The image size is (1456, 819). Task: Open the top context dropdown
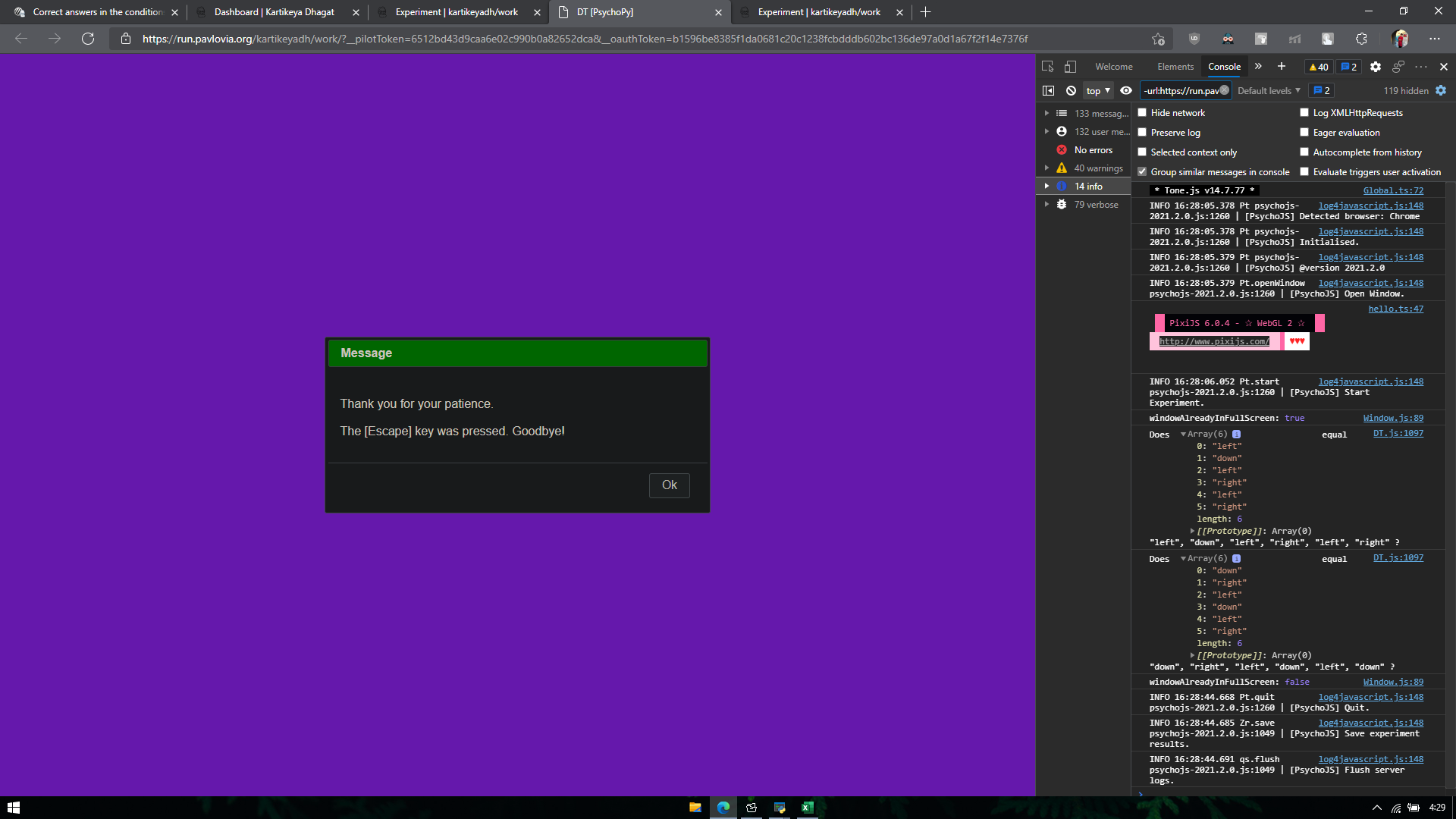pyautogui.click(x=1097, y=90)
